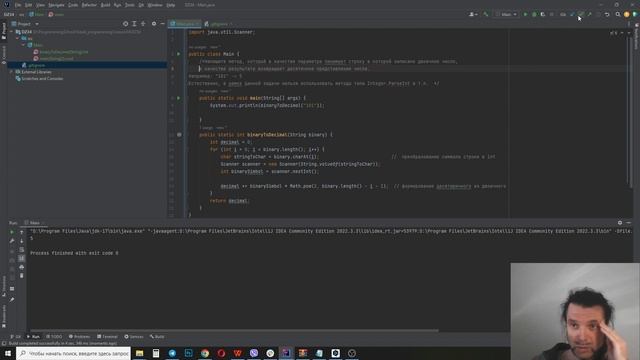This screenshot has height=360, width=640.
Task: Open the user account dropdown icon
Action: (x=473, y=14)
